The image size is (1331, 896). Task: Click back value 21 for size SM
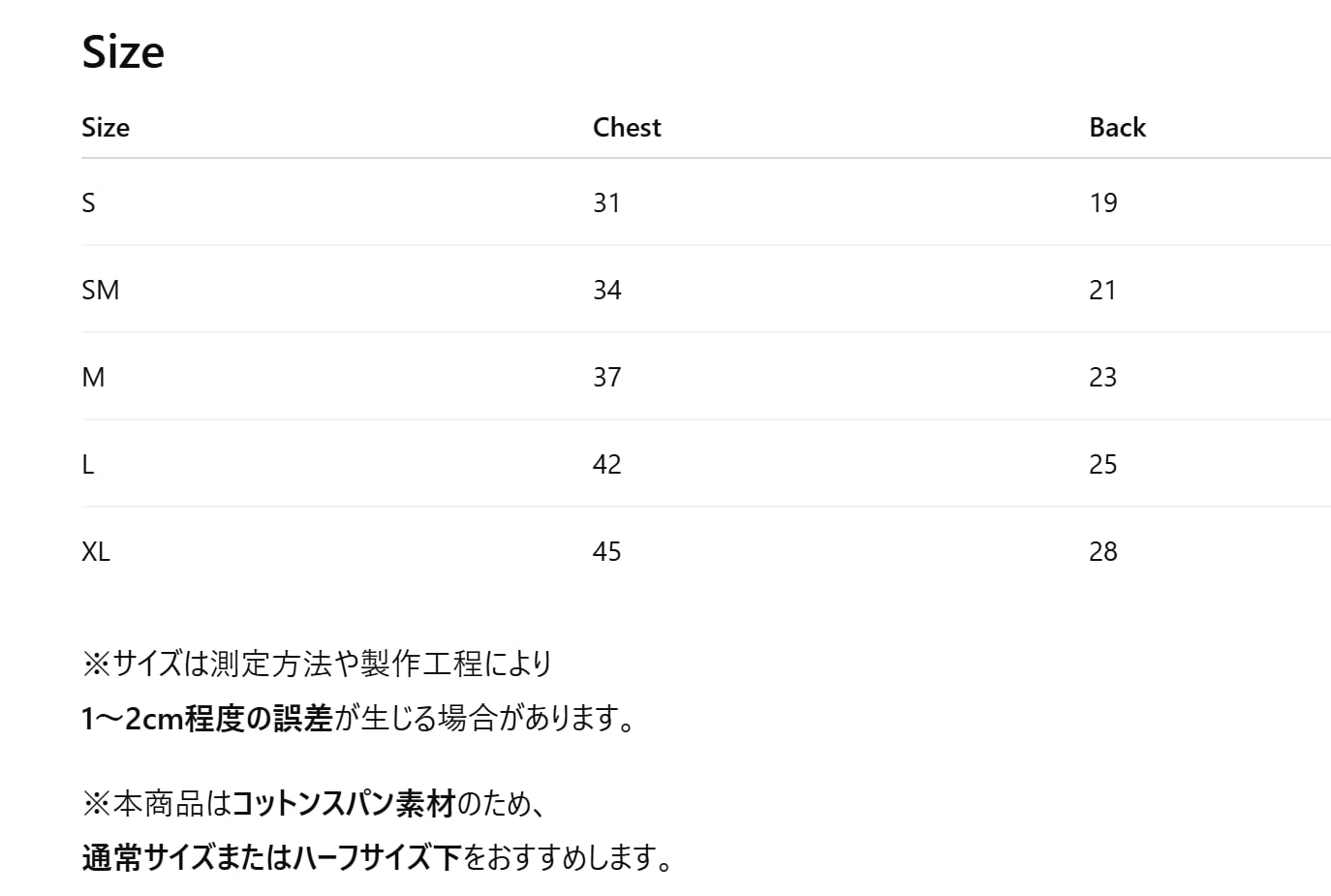[x=1103, y=291]
